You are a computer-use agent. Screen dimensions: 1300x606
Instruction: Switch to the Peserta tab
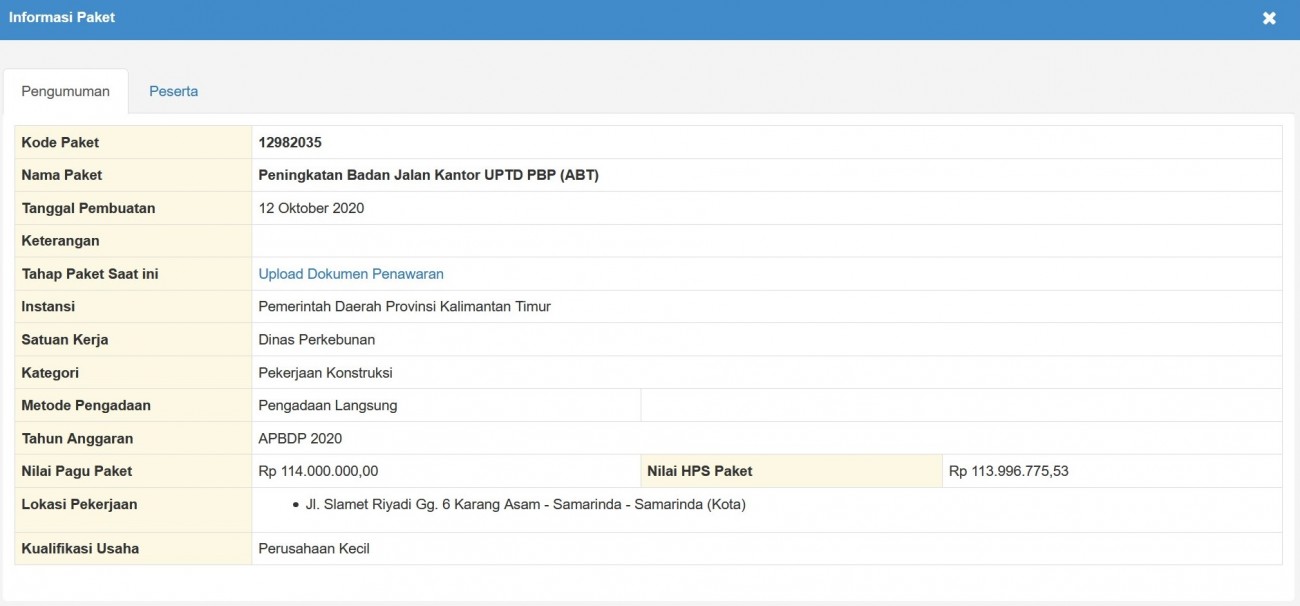(173, 91)
